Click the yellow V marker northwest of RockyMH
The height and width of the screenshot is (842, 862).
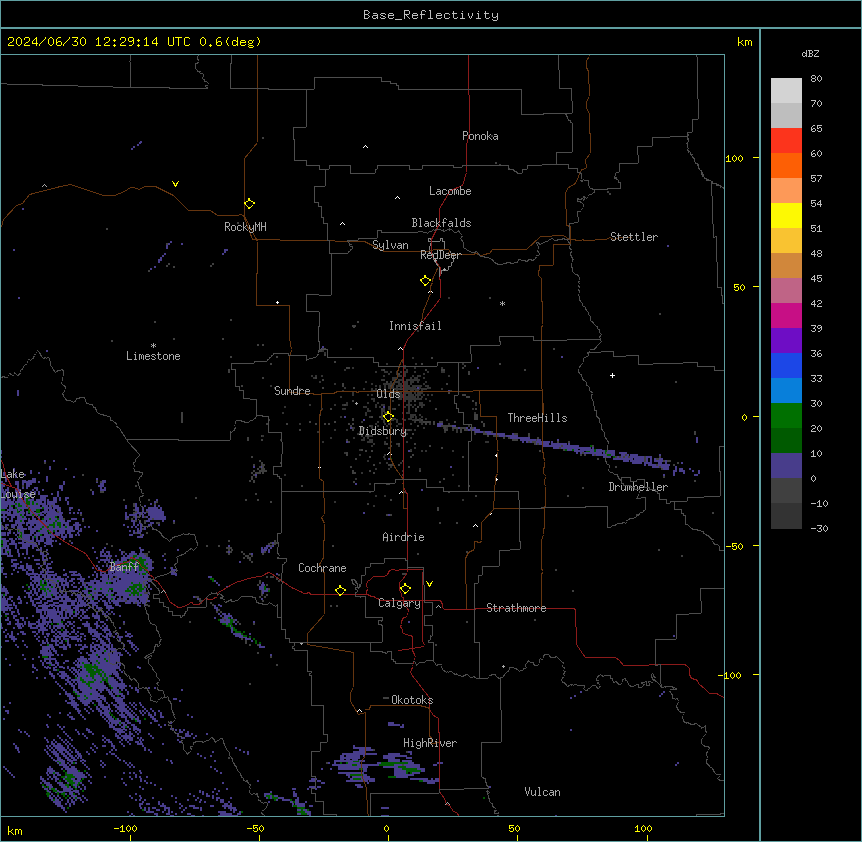coord(175,184)
